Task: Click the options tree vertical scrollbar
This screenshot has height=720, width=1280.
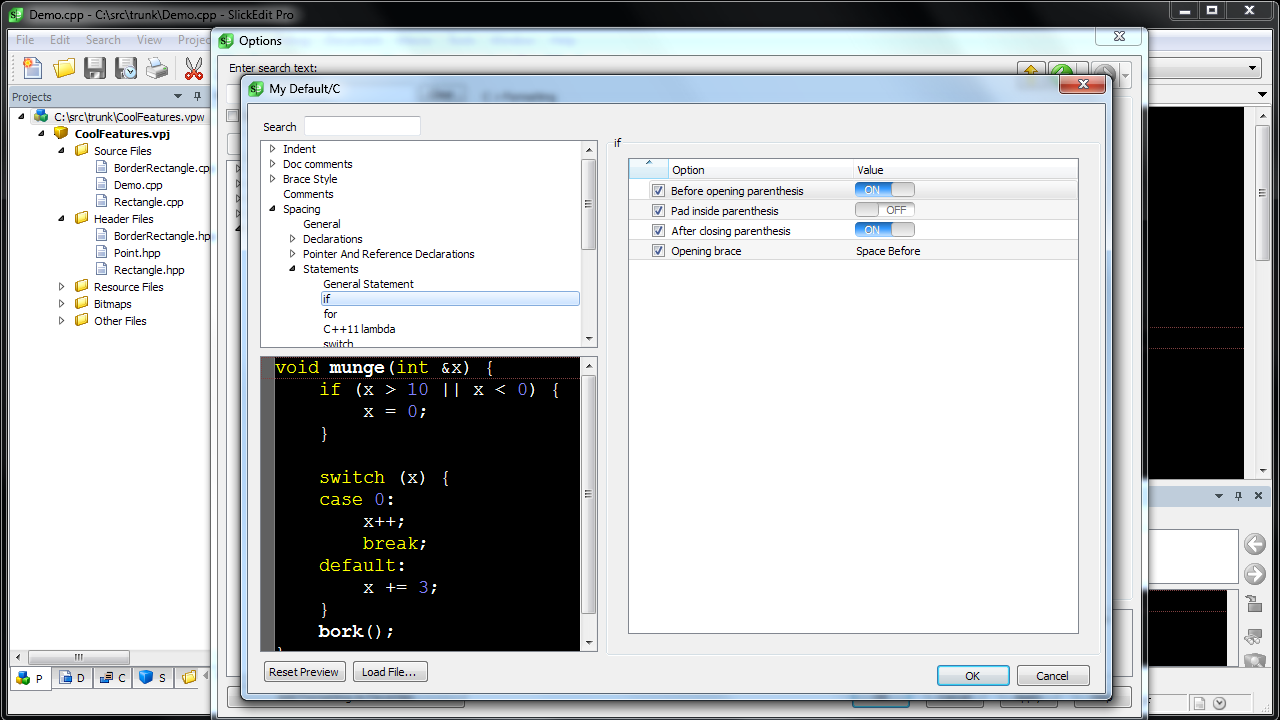Action: pyautogui.click(x=589, y=244)
